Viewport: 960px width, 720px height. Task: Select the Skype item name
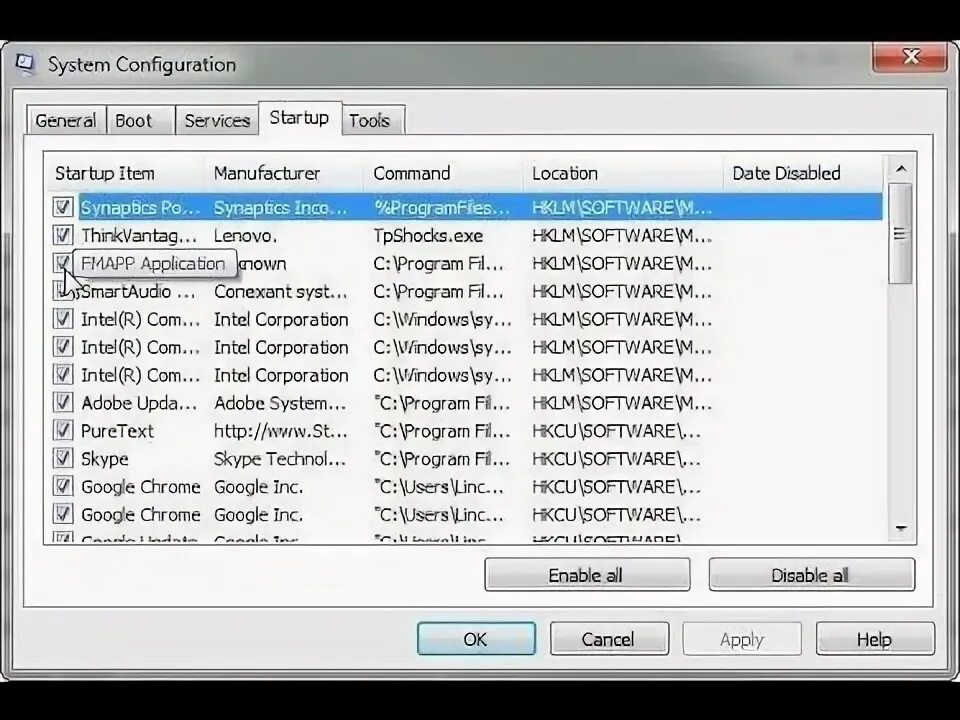pos(105,459)
